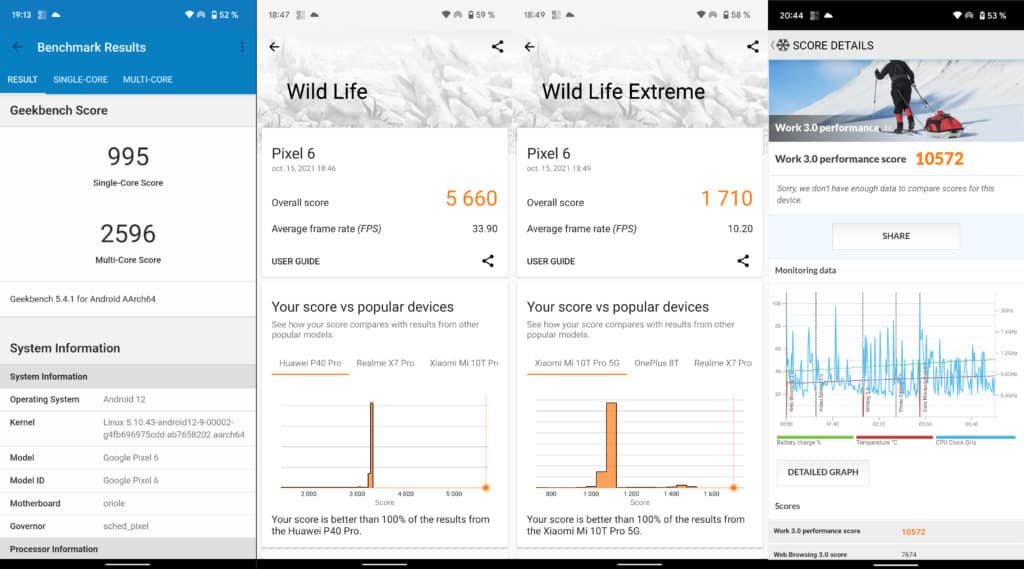
Task: Tap Geekbench 5.4.1 for Android AArch64 text
Action: [83, 299]
